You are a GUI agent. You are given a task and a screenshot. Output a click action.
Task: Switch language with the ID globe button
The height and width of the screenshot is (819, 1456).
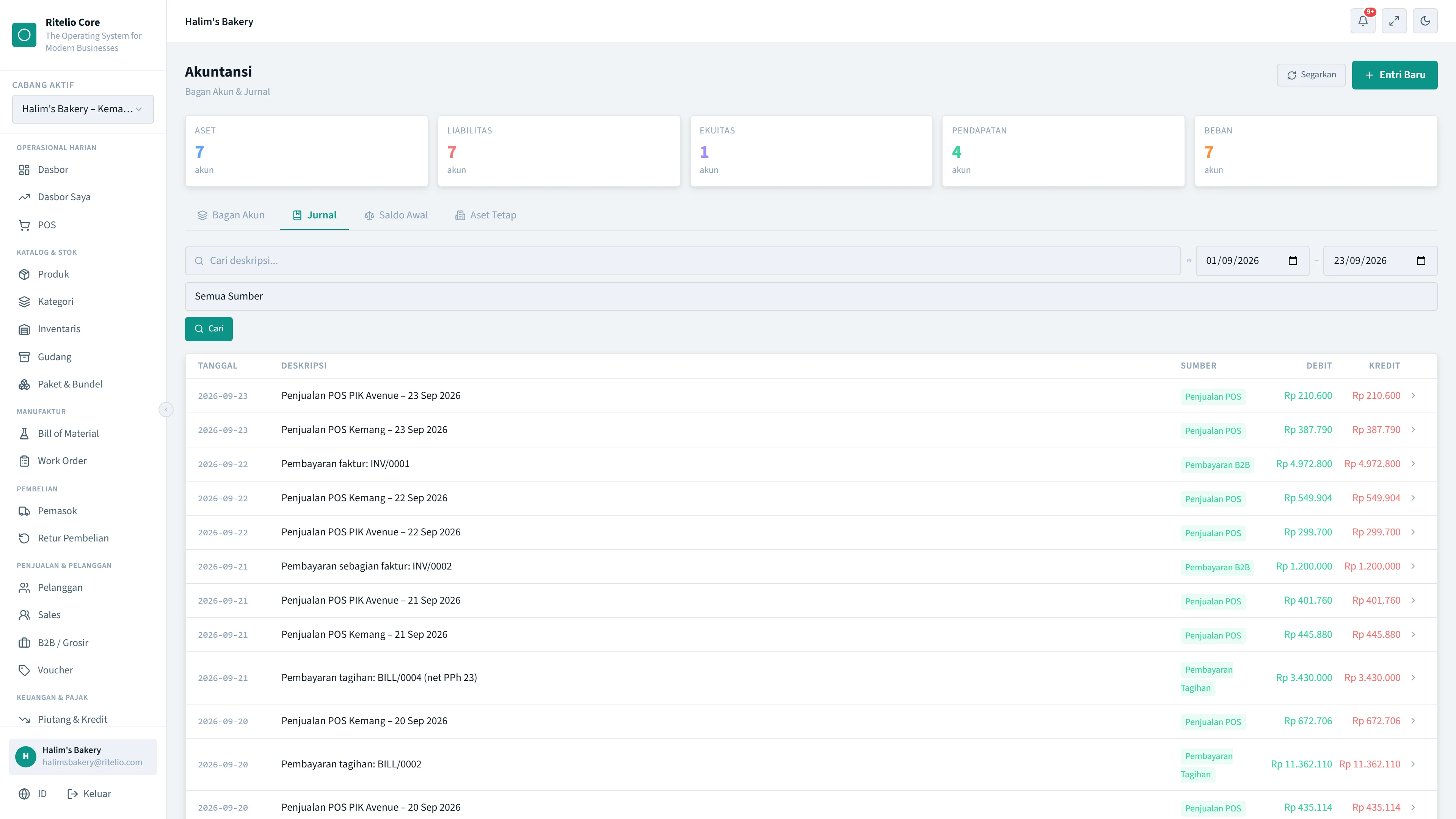click(32, 794)
